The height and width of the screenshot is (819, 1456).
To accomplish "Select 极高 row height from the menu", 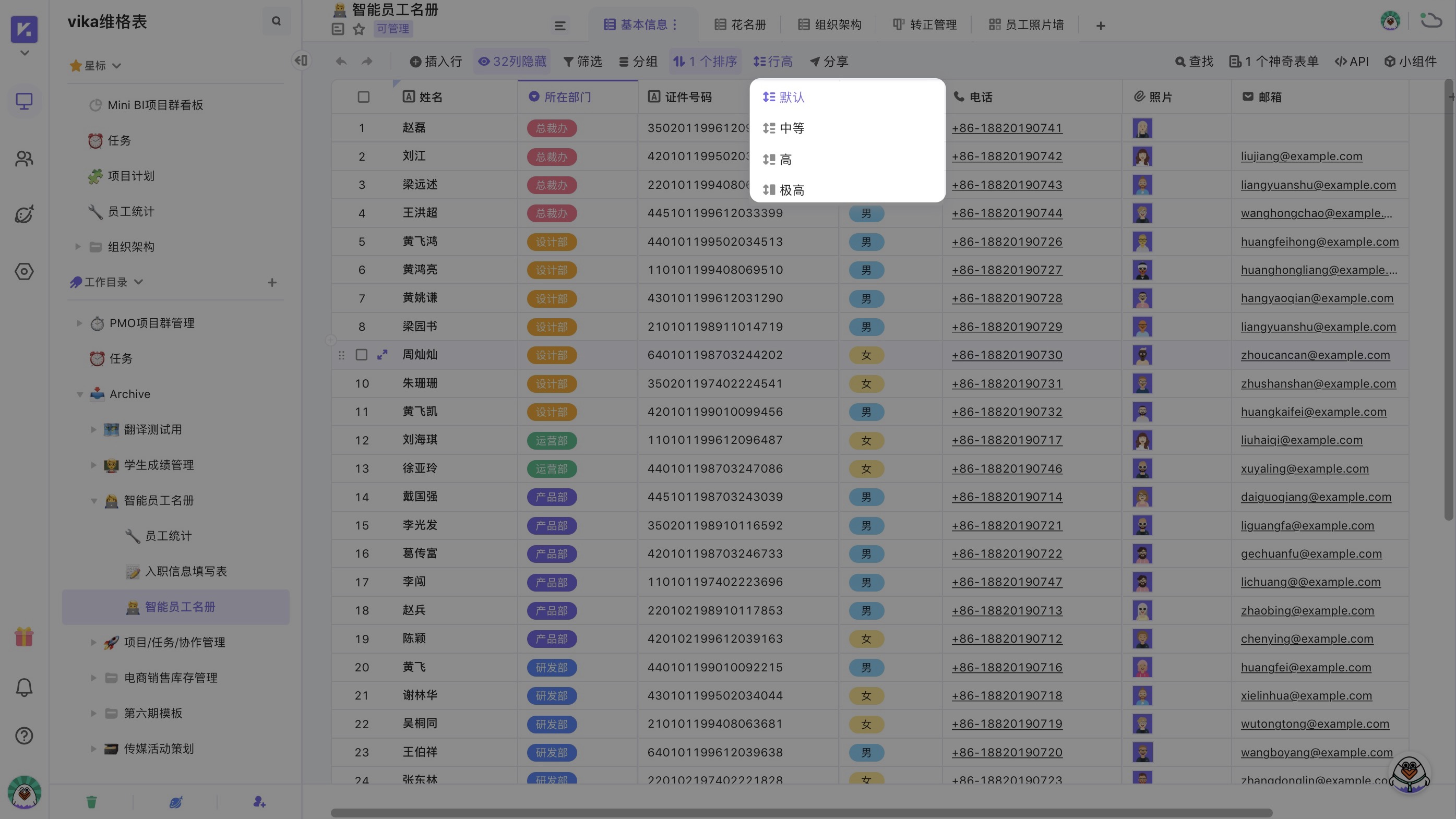I will 791,190.
